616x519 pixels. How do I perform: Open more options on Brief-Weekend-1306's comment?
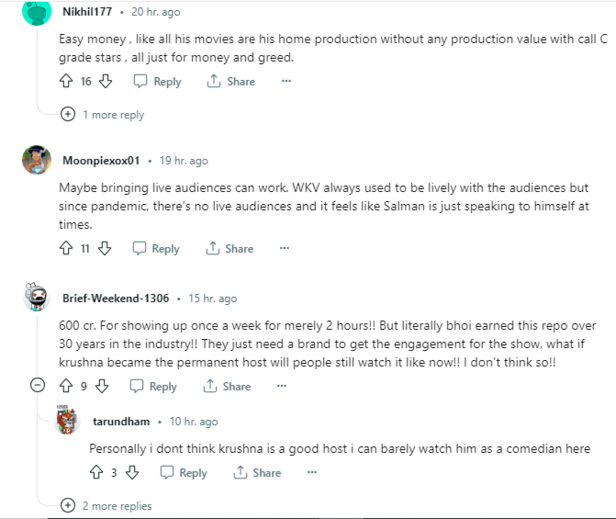pyautogui.click(x=283, y=386)
